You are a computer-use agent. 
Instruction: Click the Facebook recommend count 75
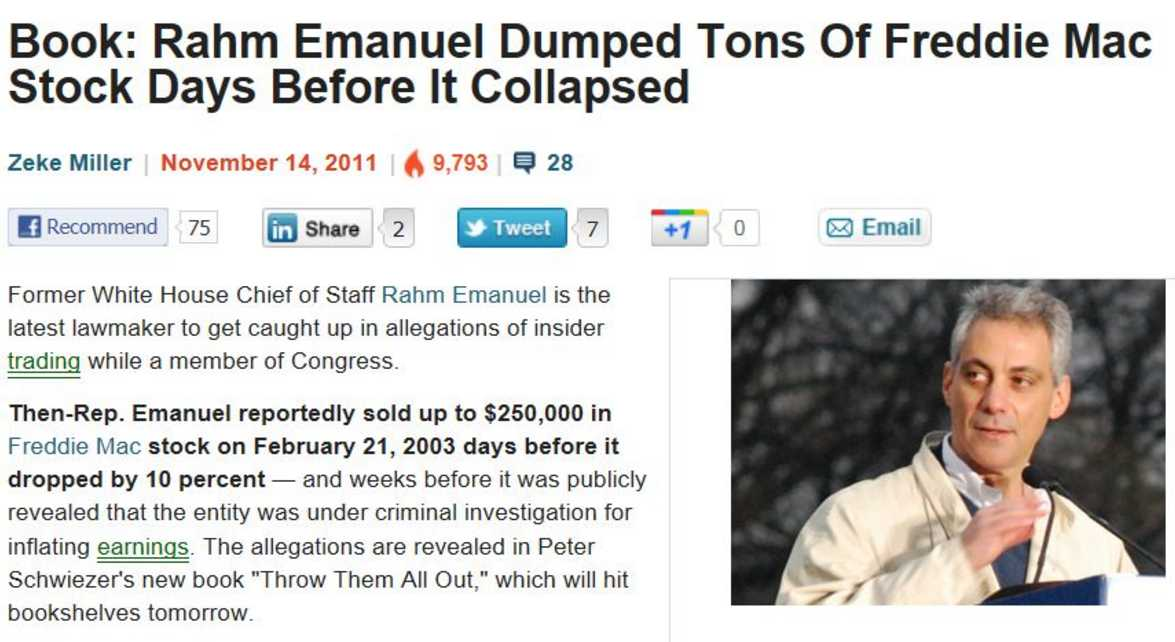coord(199,228)
